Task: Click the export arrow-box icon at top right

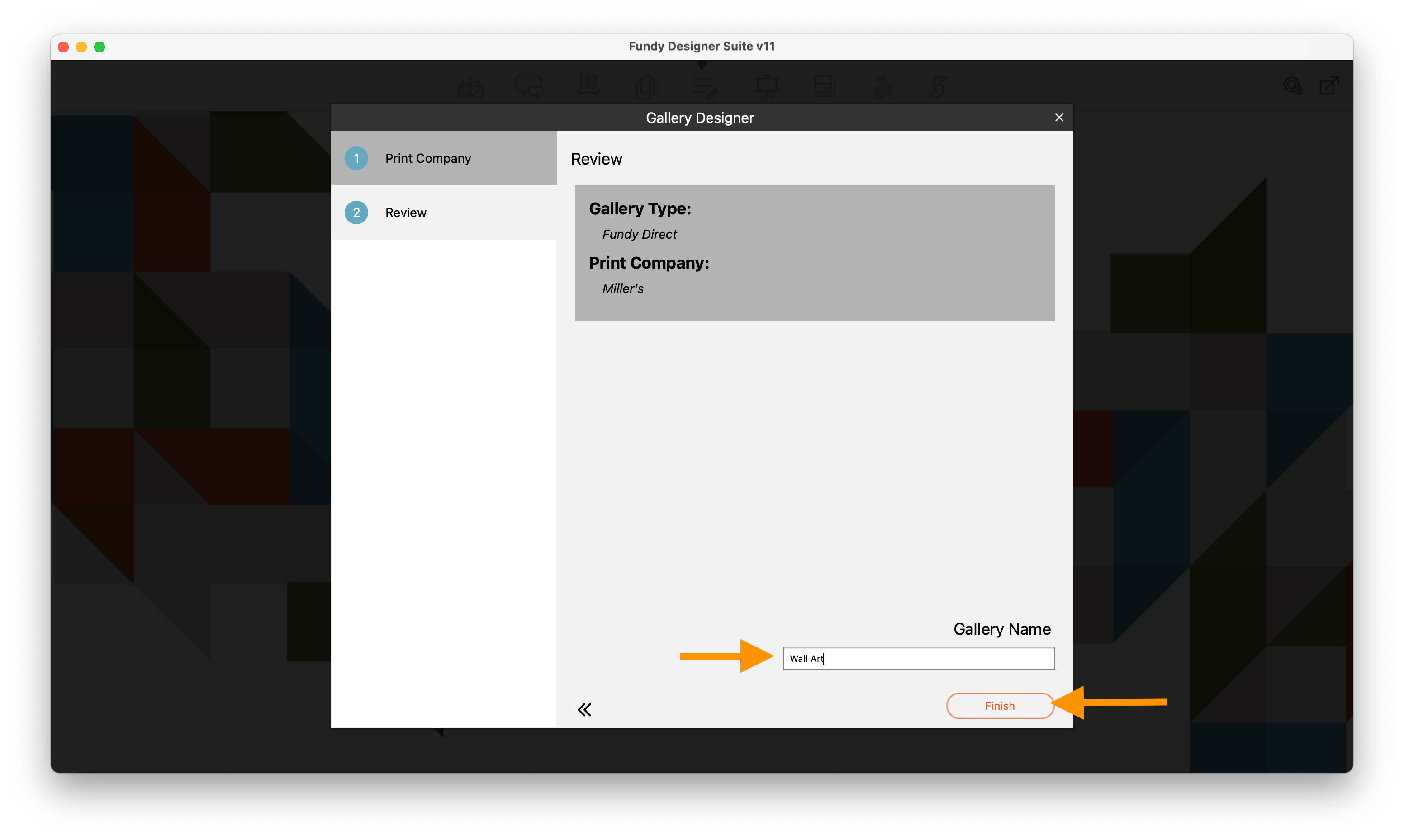Action: (x=1329, y=86)
